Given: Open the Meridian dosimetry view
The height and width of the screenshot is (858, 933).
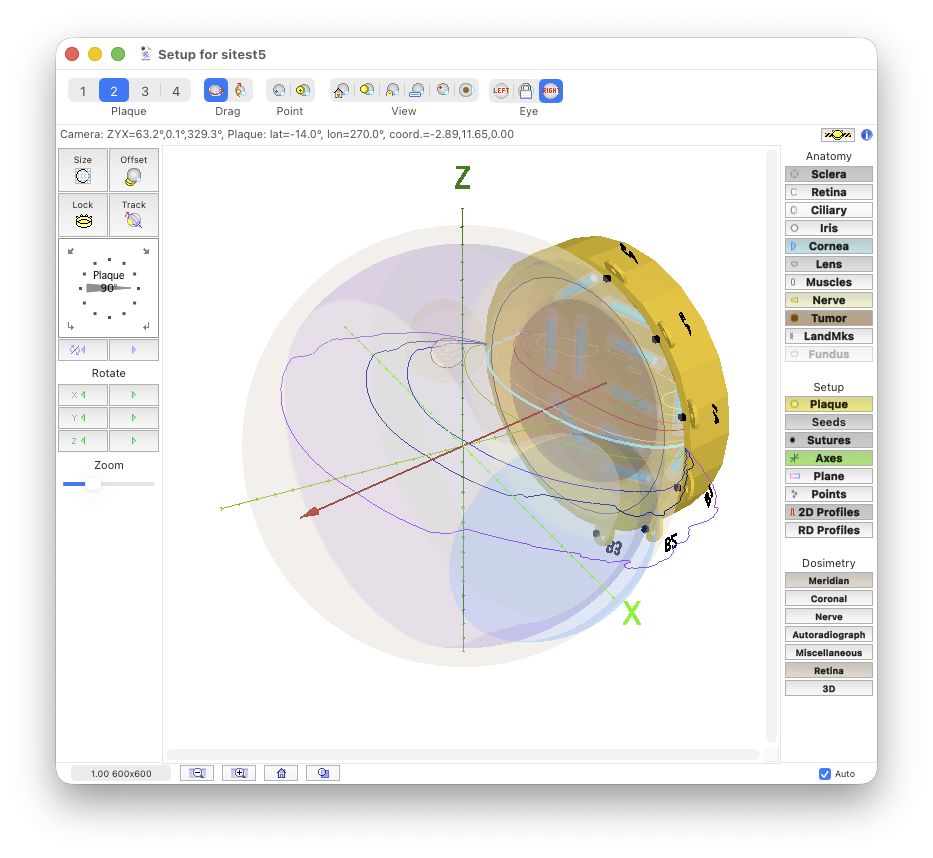Looking at the screenshot, I should point(828,580).
